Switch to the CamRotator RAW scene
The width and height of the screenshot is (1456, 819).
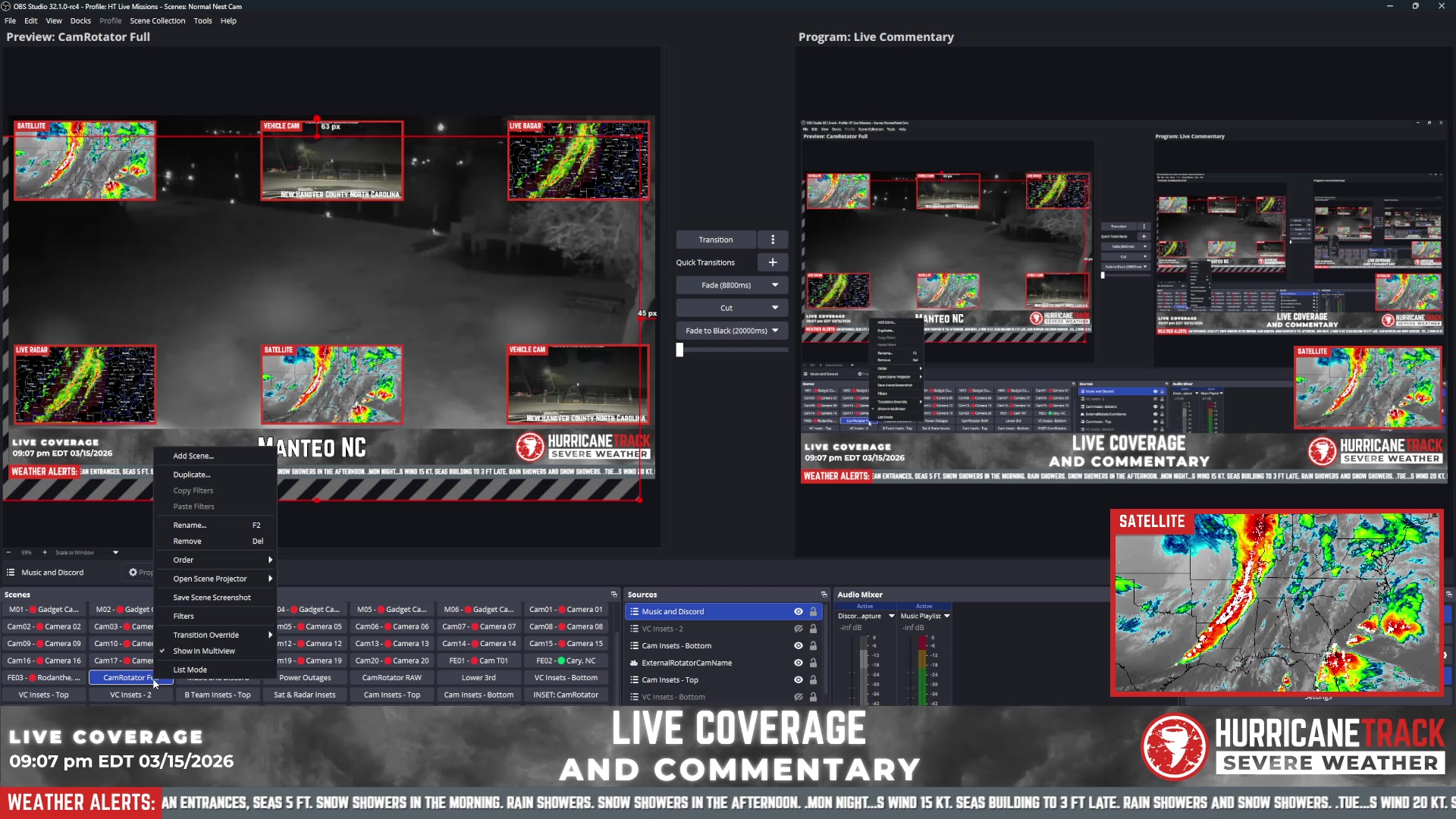click(x=391, y=678)
